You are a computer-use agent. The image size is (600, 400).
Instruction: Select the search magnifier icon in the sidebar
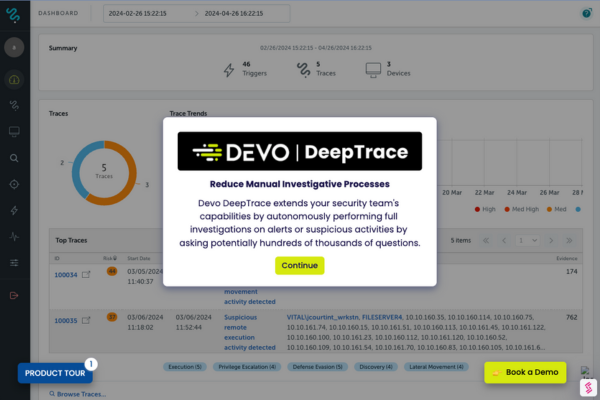pyautogui.click(x=15, y=158)
